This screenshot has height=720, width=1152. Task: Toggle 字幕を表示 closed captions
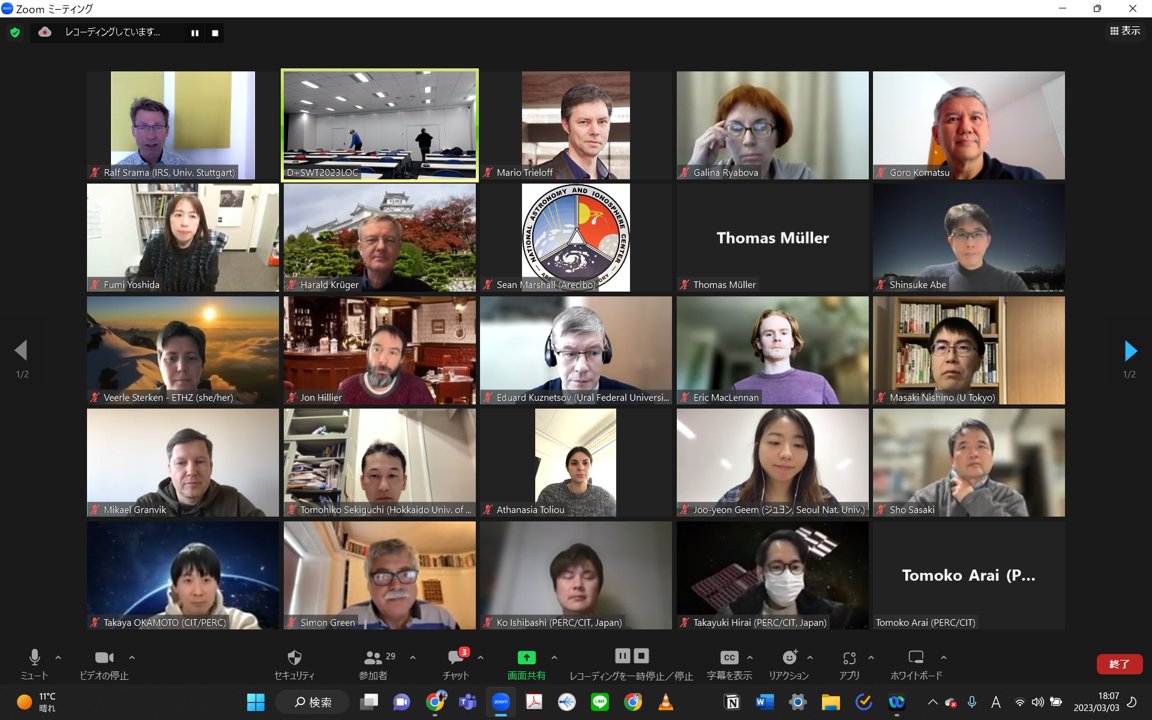point(729,658)
